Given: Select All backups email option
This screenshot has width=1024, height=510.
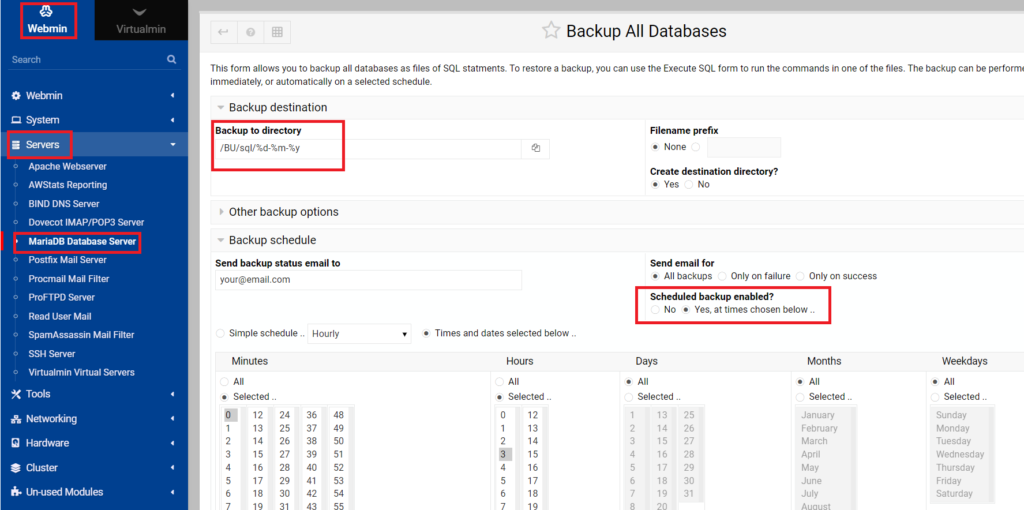Looking at the screenshot, I should tap(655, 276).
